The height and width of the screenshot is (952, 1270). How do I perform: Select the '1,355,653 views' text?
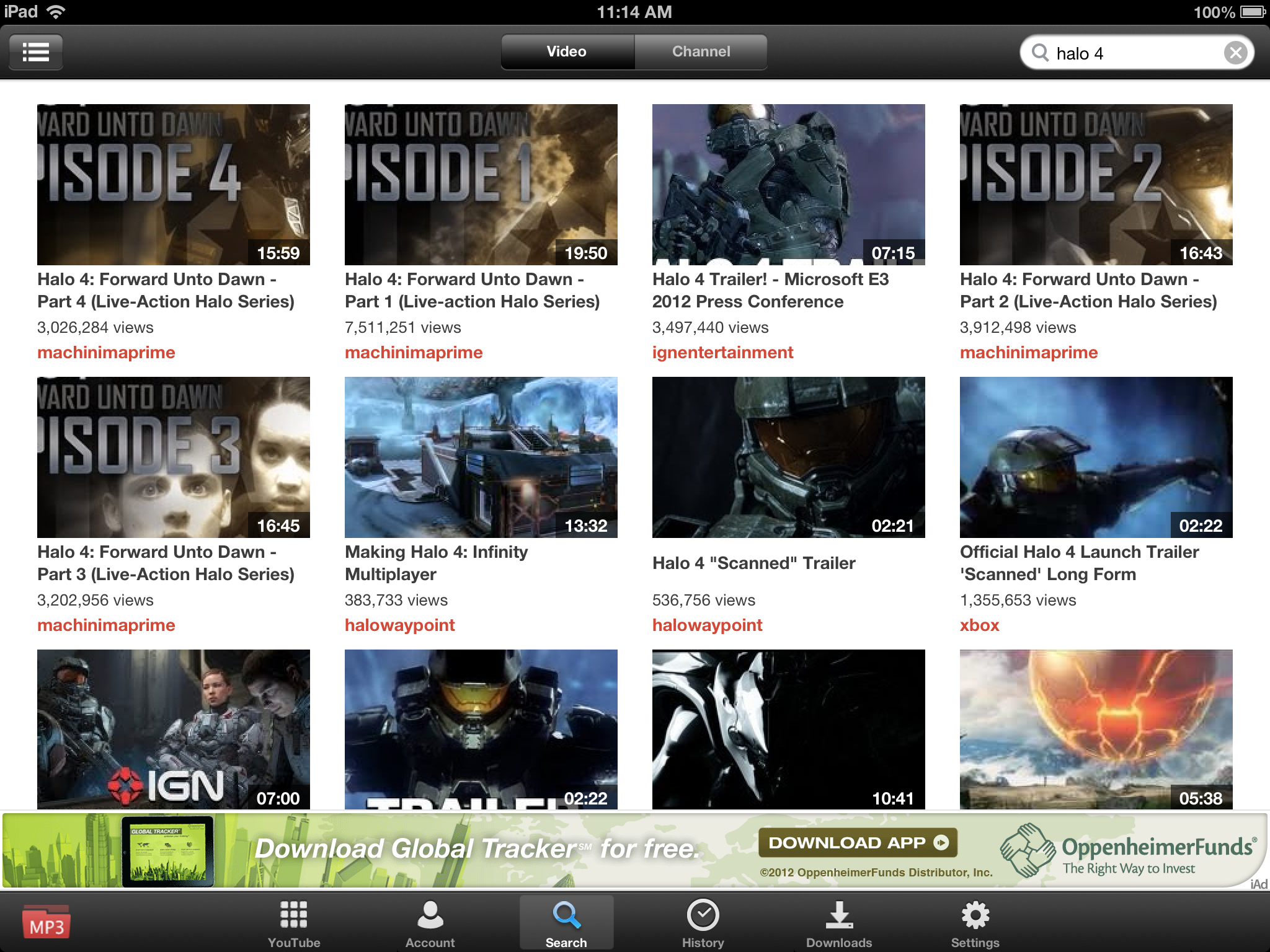point(1018,600)
